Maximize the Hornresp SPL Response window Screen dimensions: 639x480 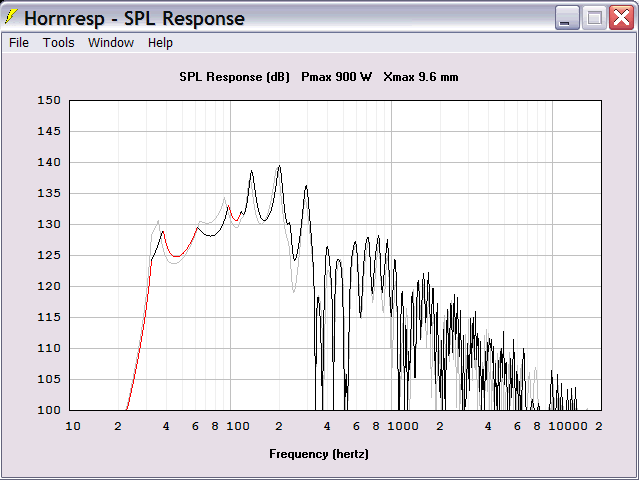click(x=594, y=18)
